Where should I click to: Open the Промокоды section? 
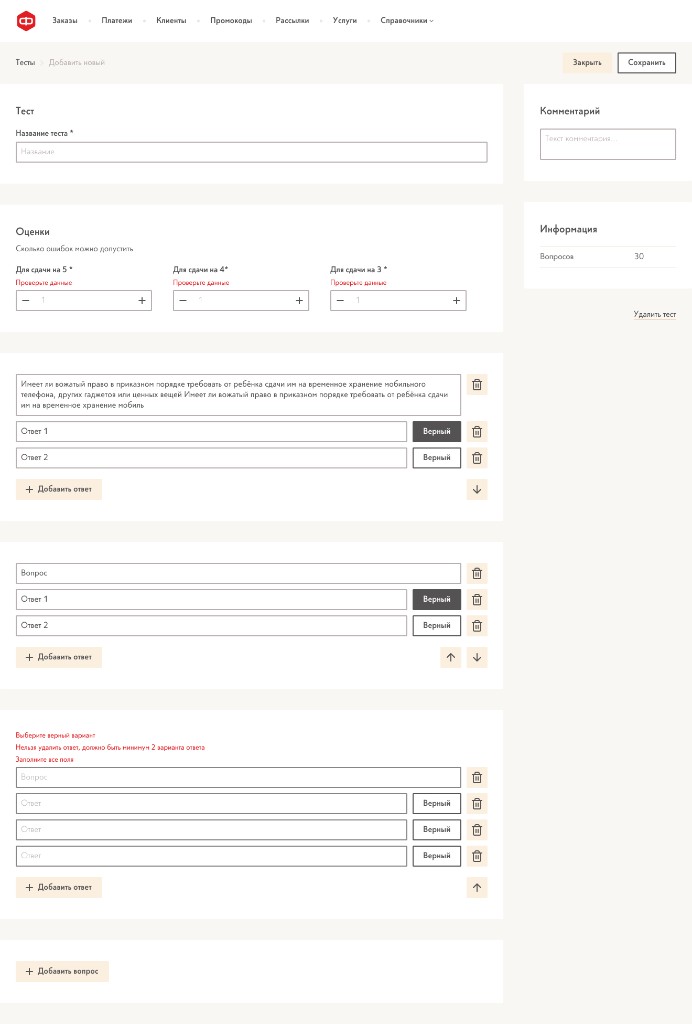[x=231, y=21]
